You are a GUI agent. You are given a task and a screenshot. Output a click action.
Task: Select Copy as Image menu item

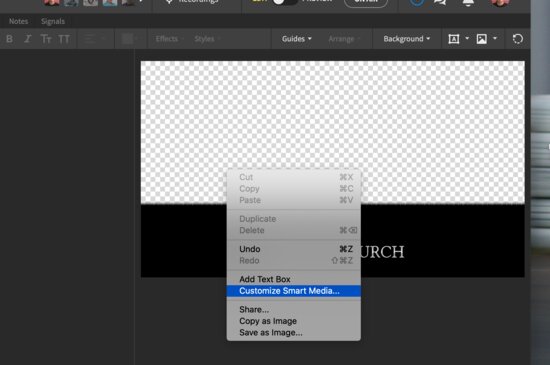click(x=294, y=321)
